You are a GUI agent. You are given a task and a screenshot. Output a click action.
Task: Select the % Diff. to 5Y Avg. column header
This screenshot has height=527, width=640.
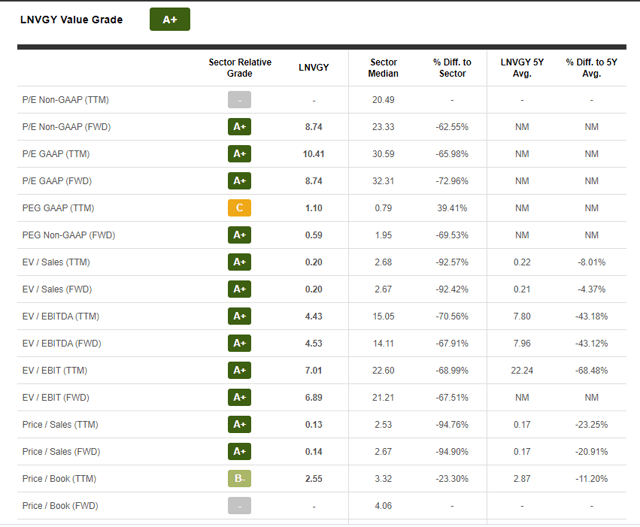click(x=591, y=67)
